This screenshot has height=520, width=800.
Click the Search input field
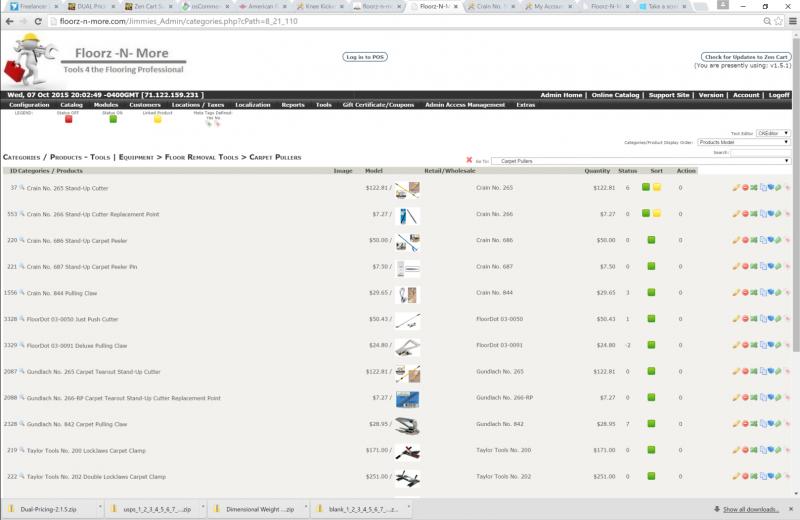click(x=760, y=152)
